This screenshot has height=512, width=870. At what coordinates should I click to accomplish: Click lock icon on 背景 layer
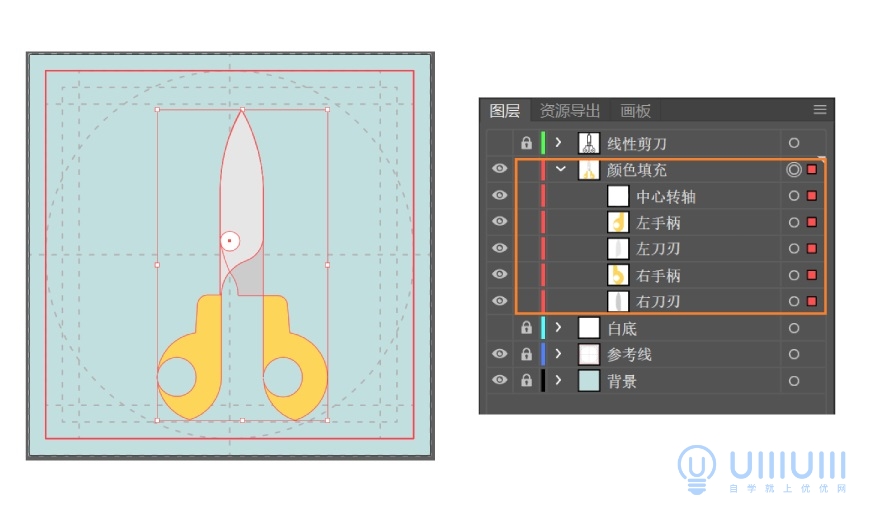(527, 381)
